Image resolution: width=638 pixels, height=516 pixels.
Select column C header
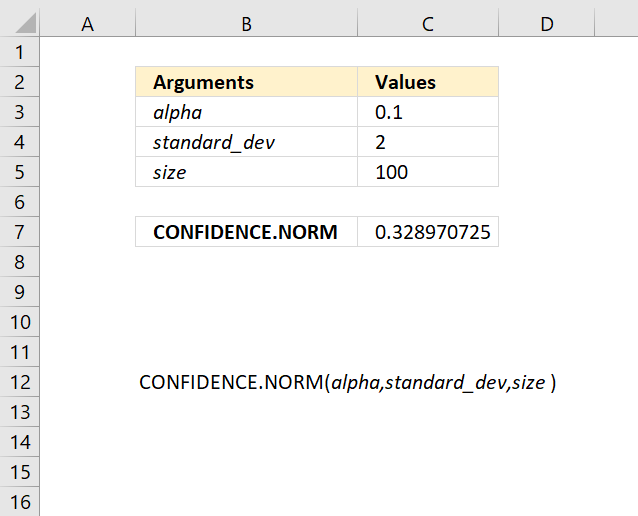[428, 24]
